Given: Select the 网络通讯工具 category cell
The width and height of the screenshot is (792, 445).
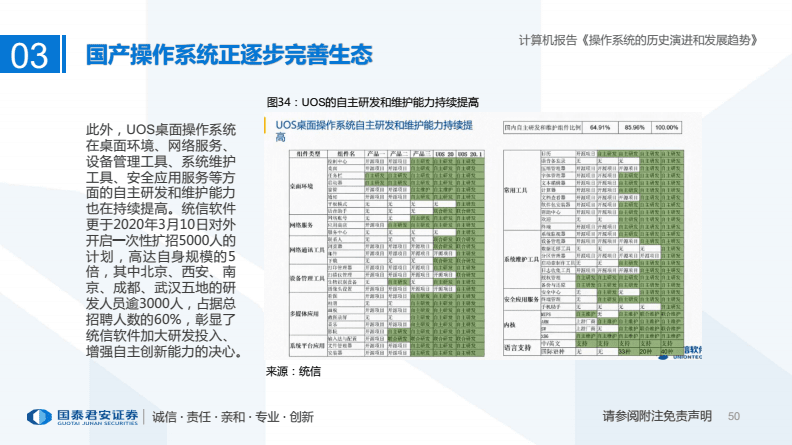Looking at the screenshot, I should [x=308, y=250].
